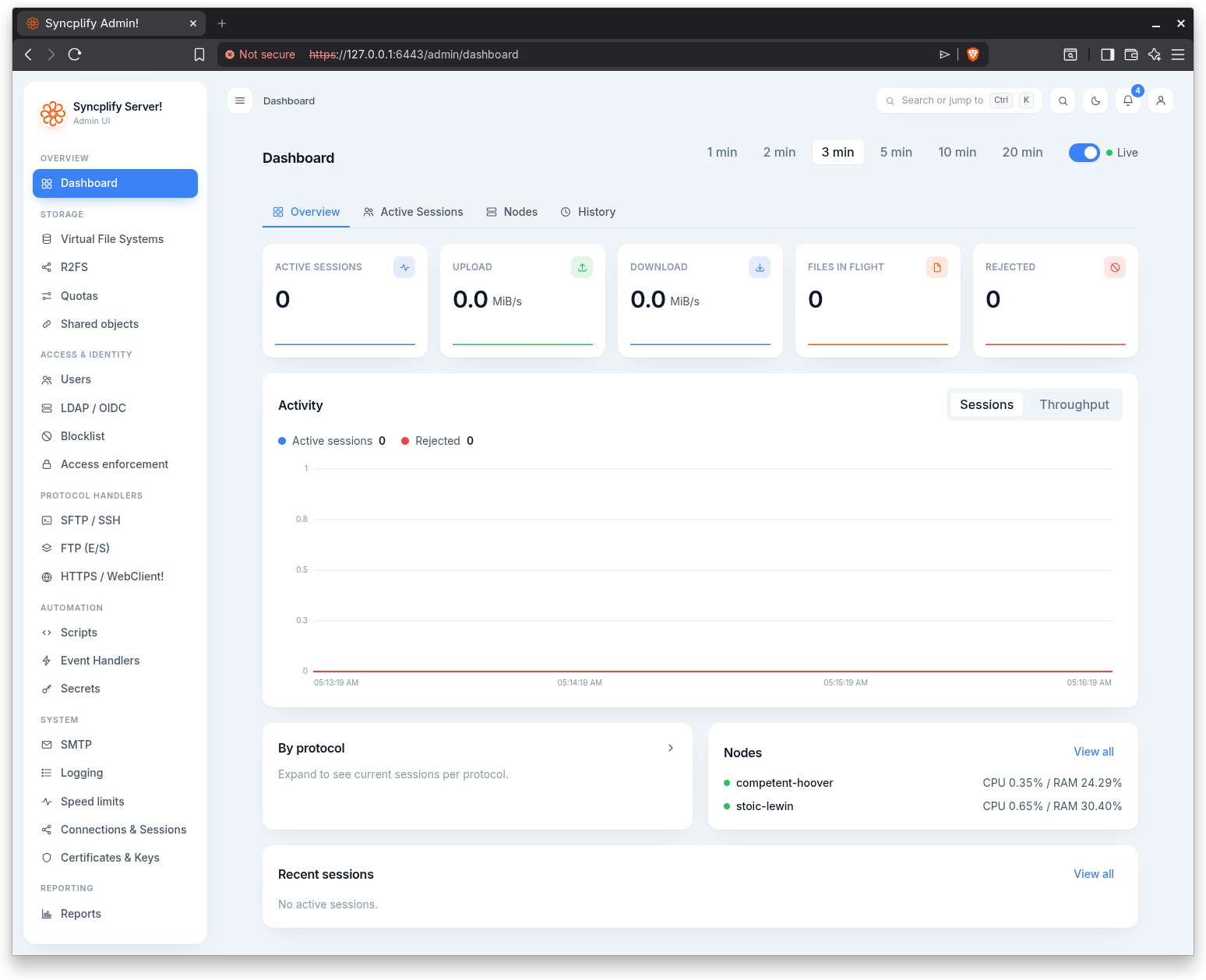Image resolution: width=1206 pixels, height=980 pixels.
Task: Expand the By protocol chevron
Action: point(671,748)
